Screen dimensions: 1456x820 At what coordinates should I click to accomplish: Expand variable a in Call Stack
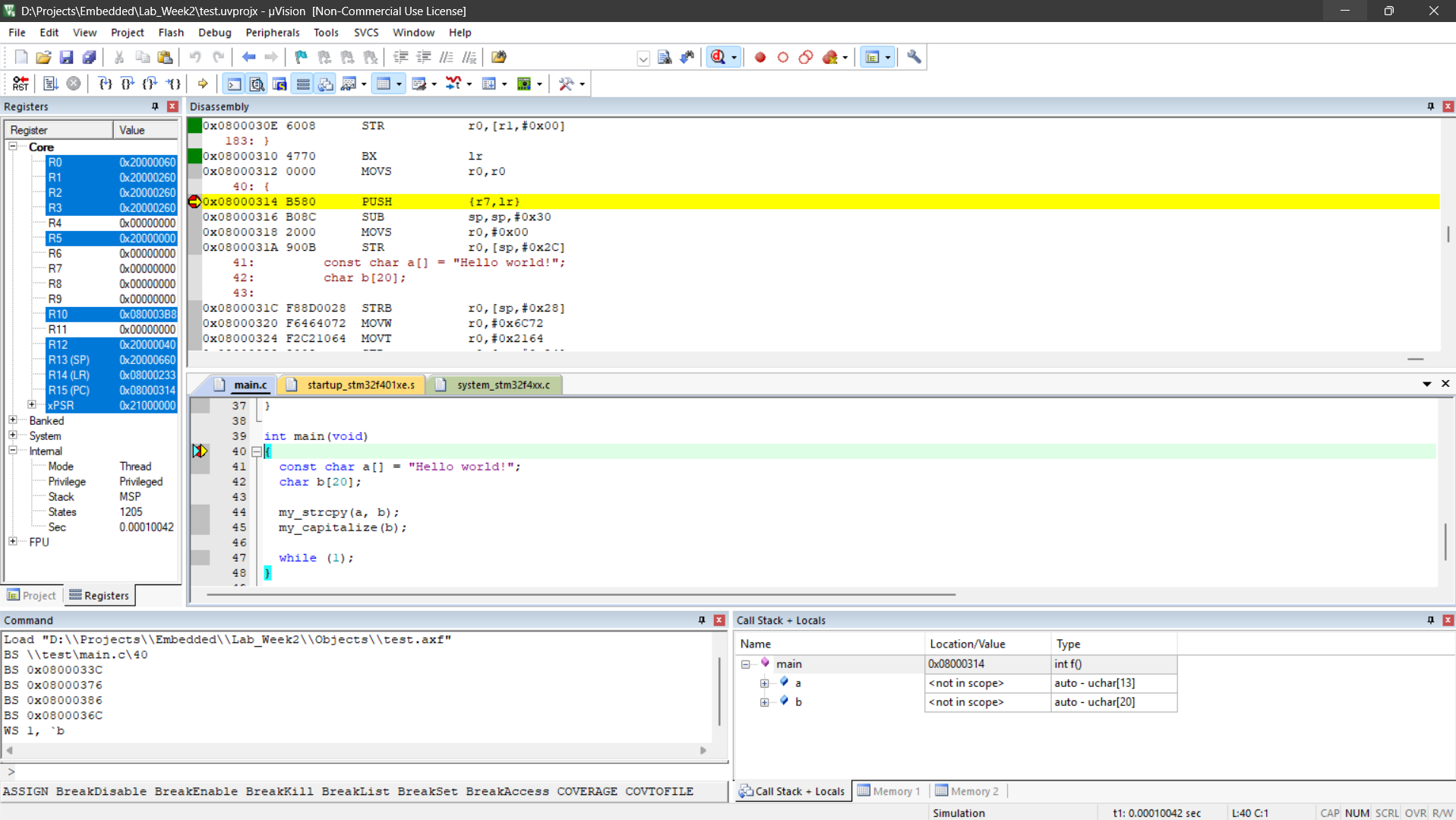click(764, 683)
